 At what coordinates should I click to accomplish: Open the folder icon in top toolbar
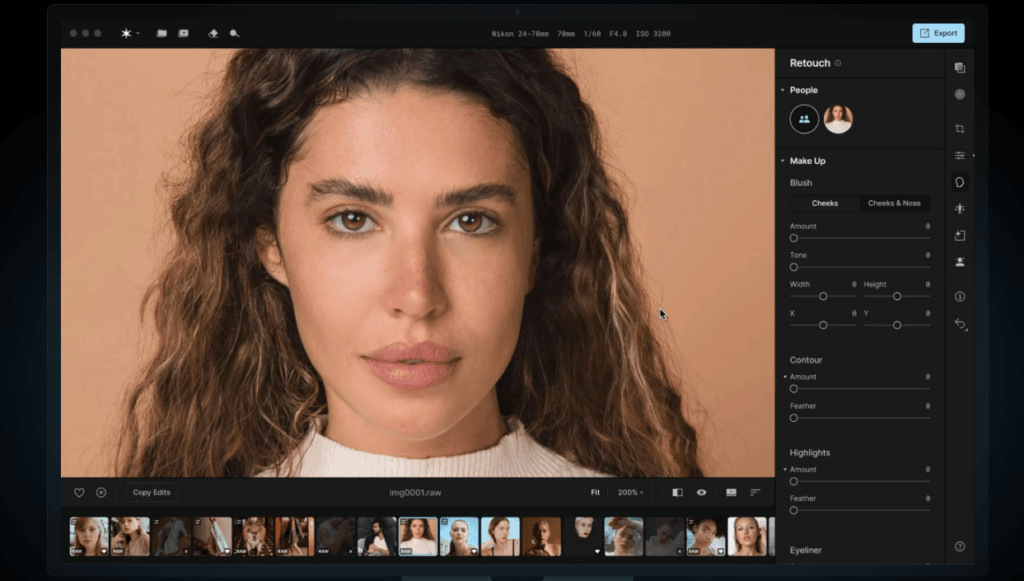pyautogui.click(x=161, y=33)
